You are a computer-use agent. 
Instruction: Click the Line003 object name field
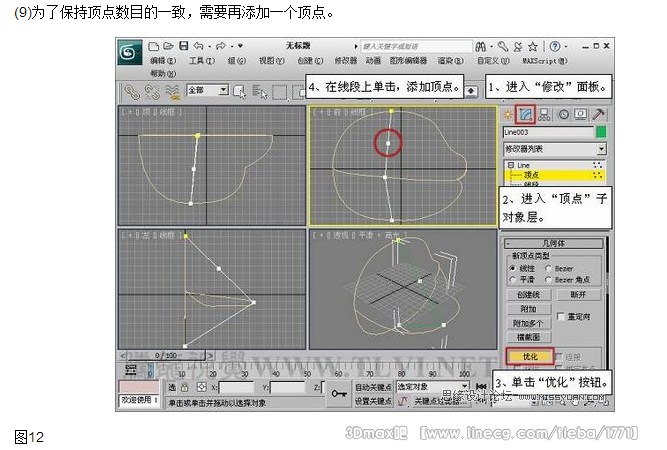[x=547, y=131]
